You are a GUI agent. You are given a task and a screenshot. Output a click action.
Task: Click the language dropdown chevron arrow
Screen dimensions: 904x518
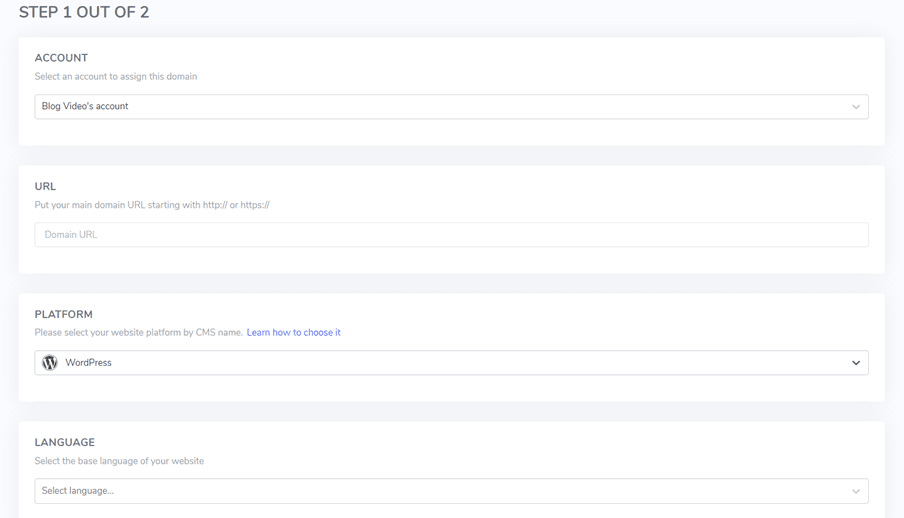856,491
